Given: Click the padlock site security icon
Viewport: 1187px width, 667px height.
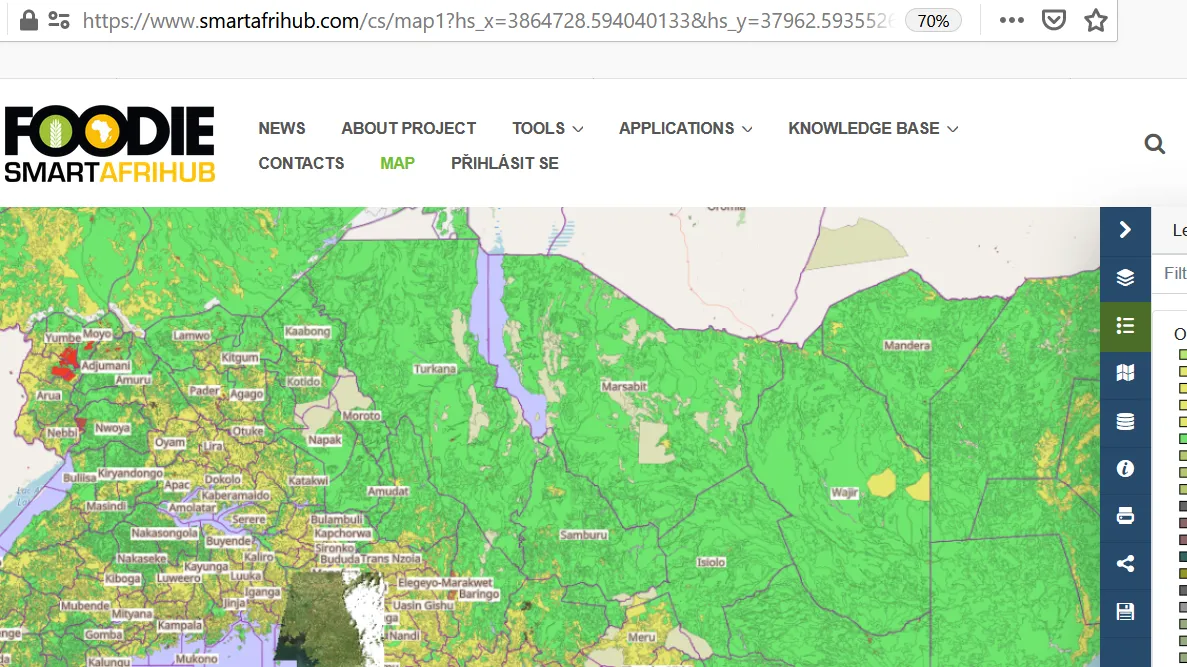Looking at the screenshot, I should [29, 20].
